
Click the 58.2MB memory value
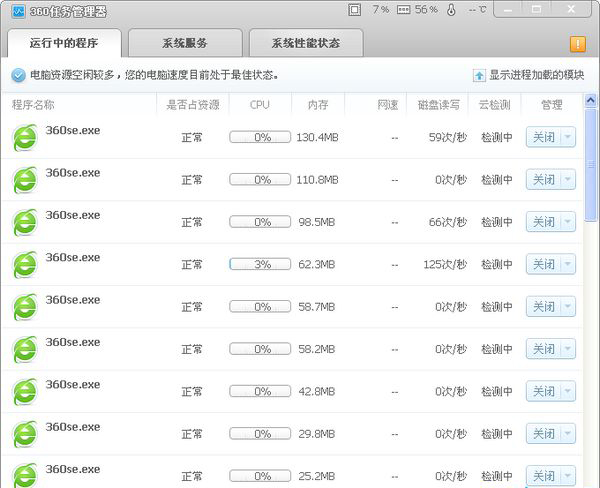click(x=316, y=349)
